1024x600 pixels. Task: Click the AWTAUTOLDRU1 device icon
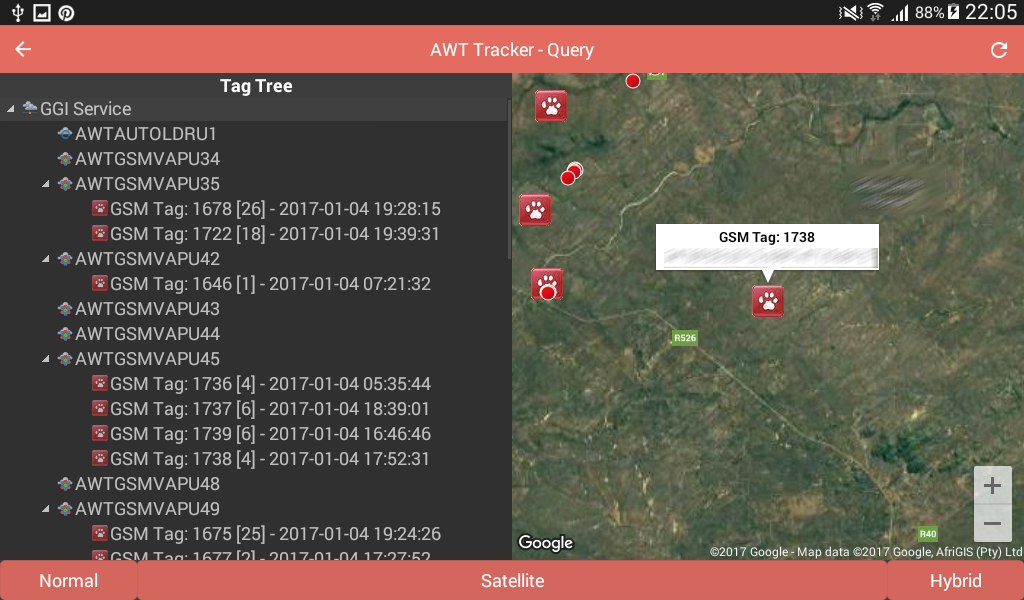(65, 134)
